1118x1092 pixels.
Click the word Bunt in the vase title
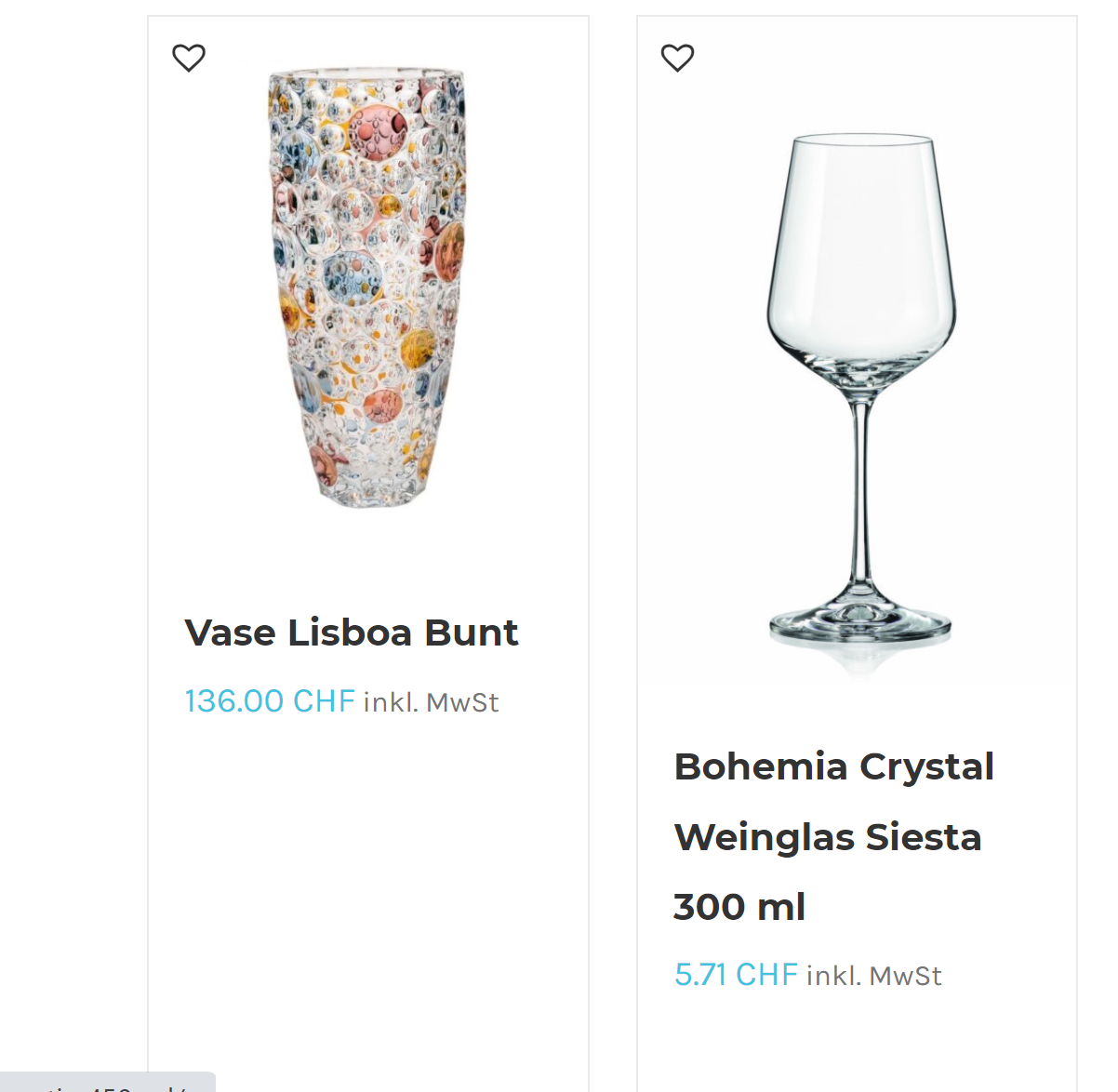coord(472,633)
